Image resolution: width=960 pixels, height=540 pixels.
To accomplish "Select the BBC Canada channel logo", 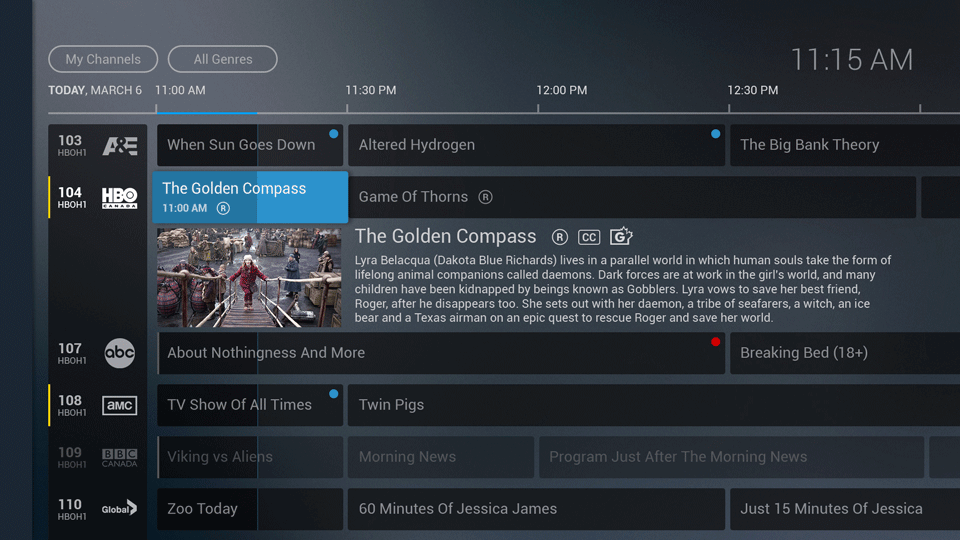I will pos(119,457).
